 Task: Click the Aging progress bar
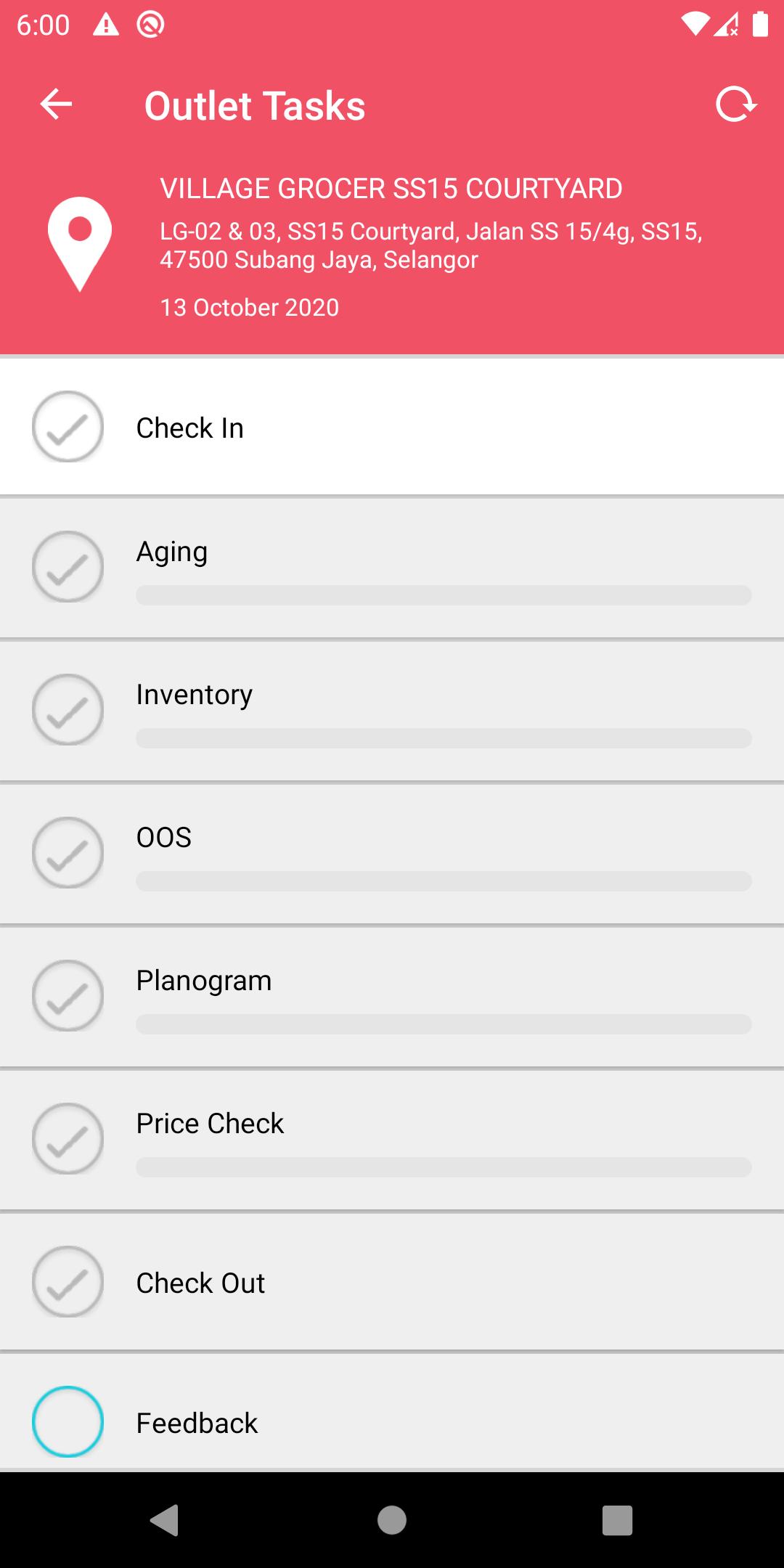pyautogui.click(x=444, y=595)
